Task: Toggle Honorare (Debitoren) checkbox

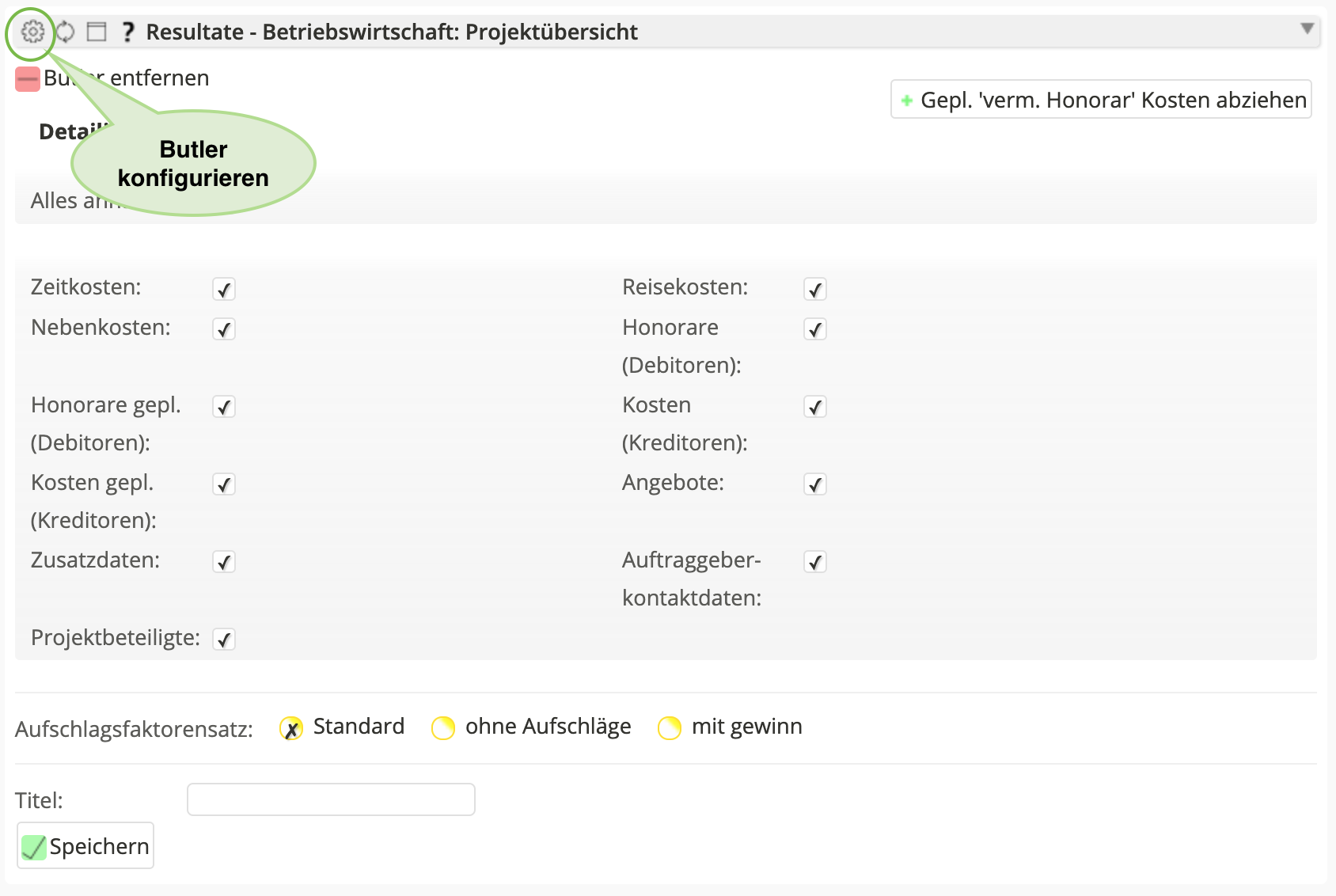Action: click(x=815, y=329)
